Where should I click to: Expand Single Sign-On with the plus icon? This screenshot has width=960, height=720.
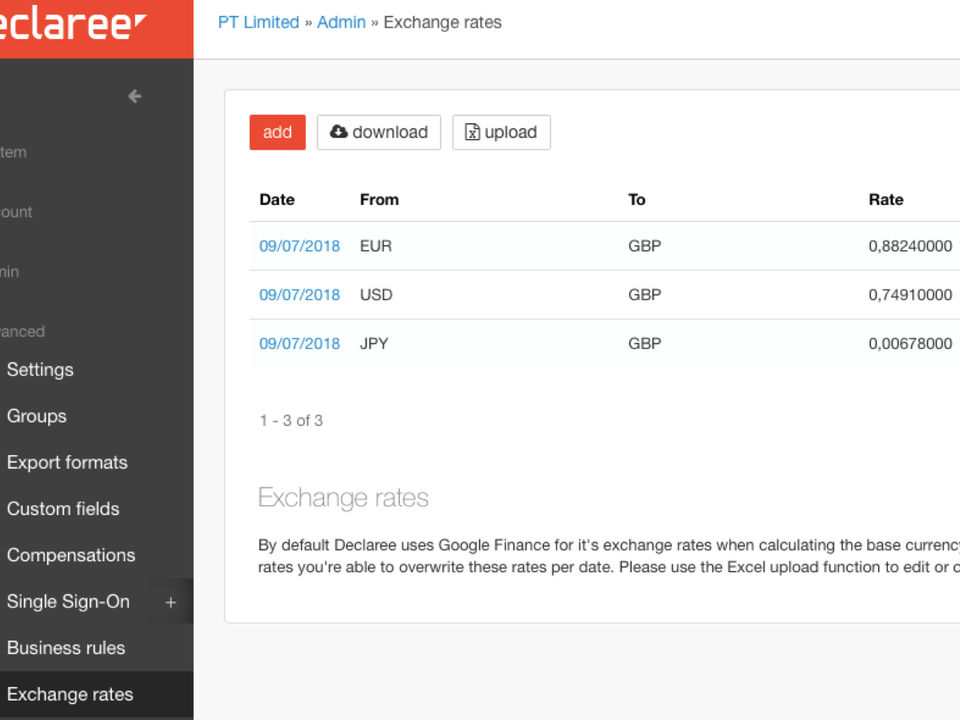pyautogui.click(x=171, y=602)
